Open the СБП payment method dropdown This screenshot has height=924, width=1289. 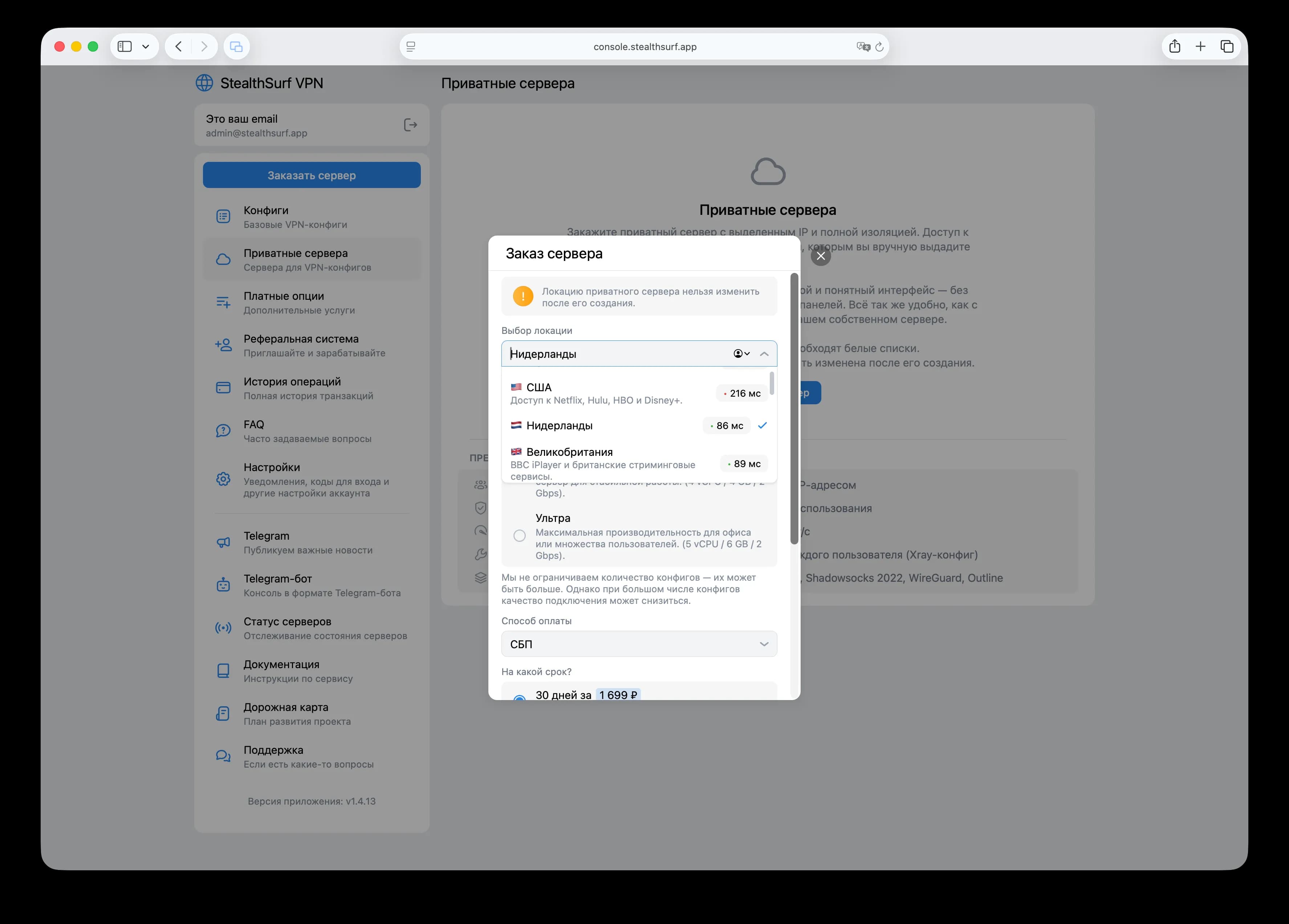639,643
